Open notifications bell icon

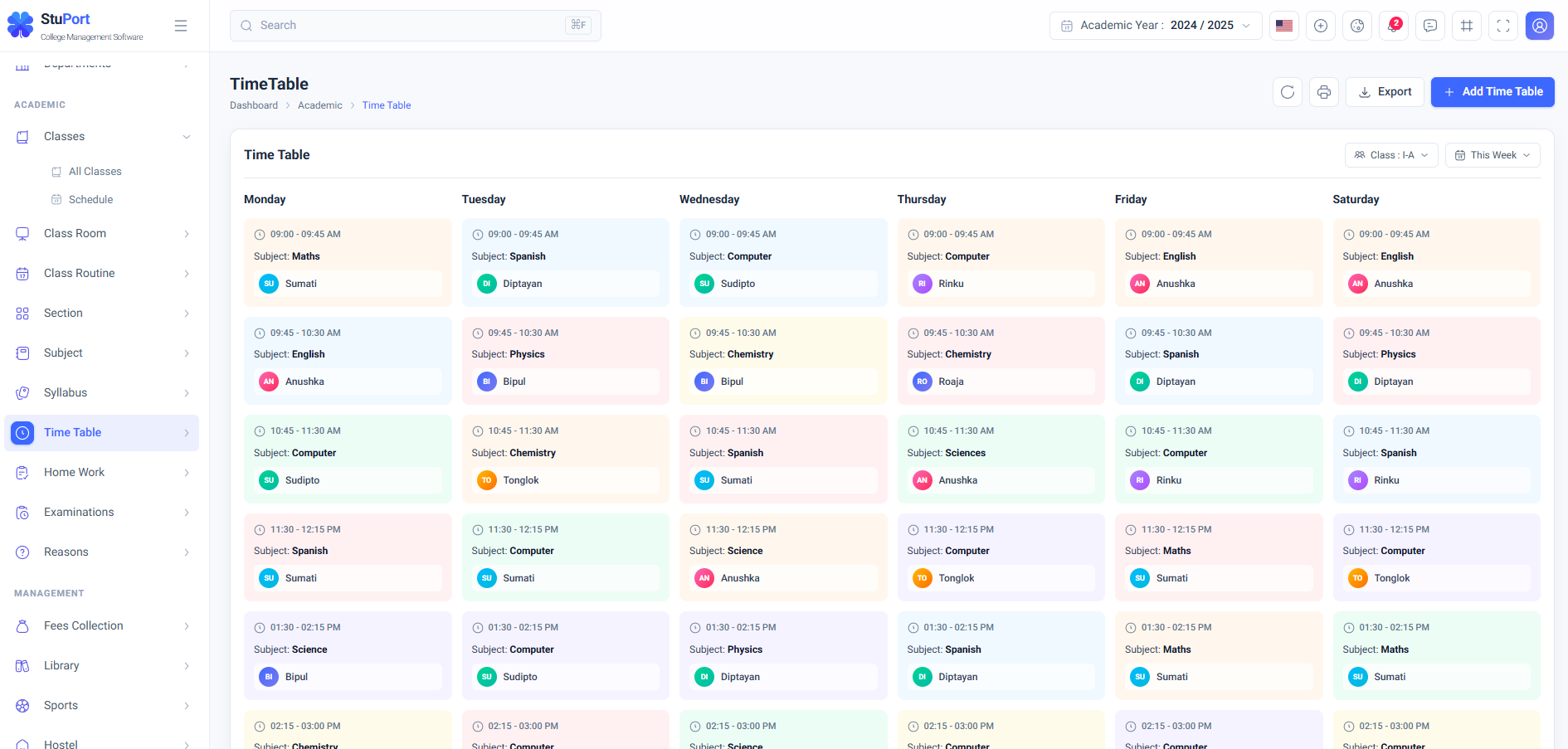(1394, 26)
